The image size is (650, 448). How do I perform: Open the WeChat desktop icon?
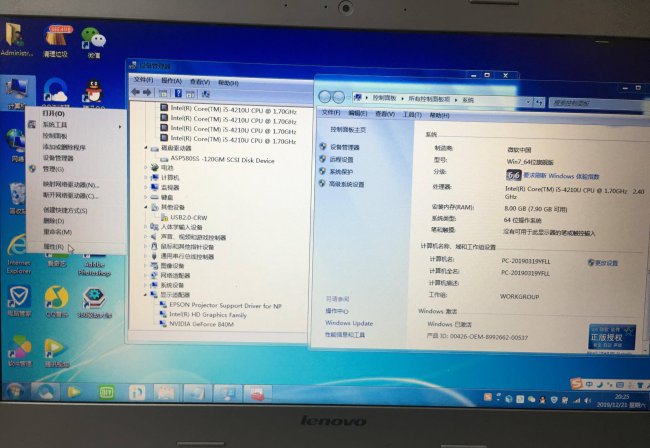click(94, 43)
